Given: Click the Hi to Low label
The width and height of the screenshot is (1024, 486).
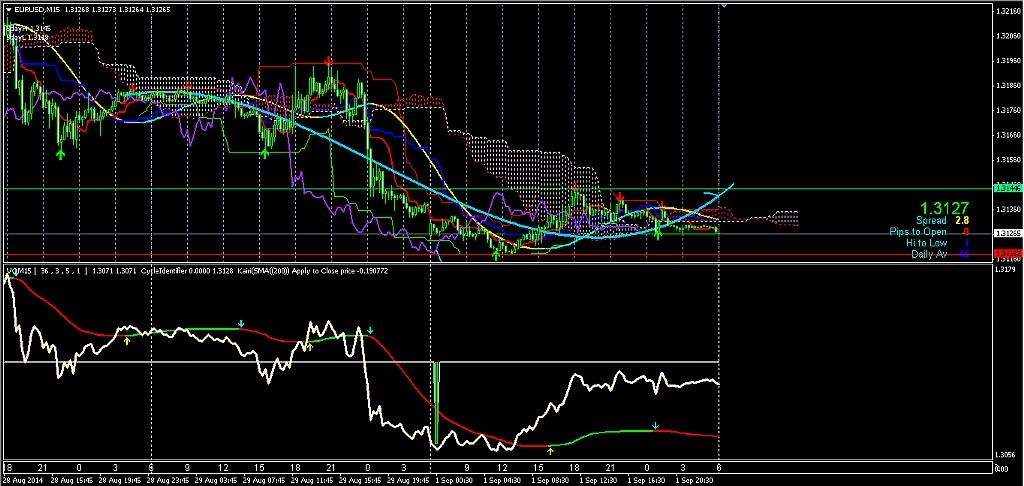Looking at the screenshot, I should [x=926, y=243].
